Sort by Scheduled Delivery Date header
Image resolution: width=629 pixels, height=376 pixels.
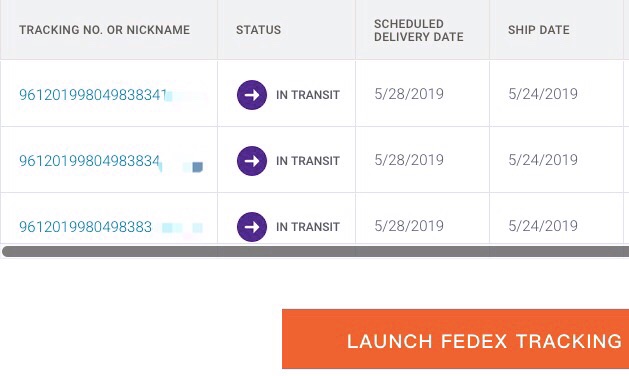[418, 30]
